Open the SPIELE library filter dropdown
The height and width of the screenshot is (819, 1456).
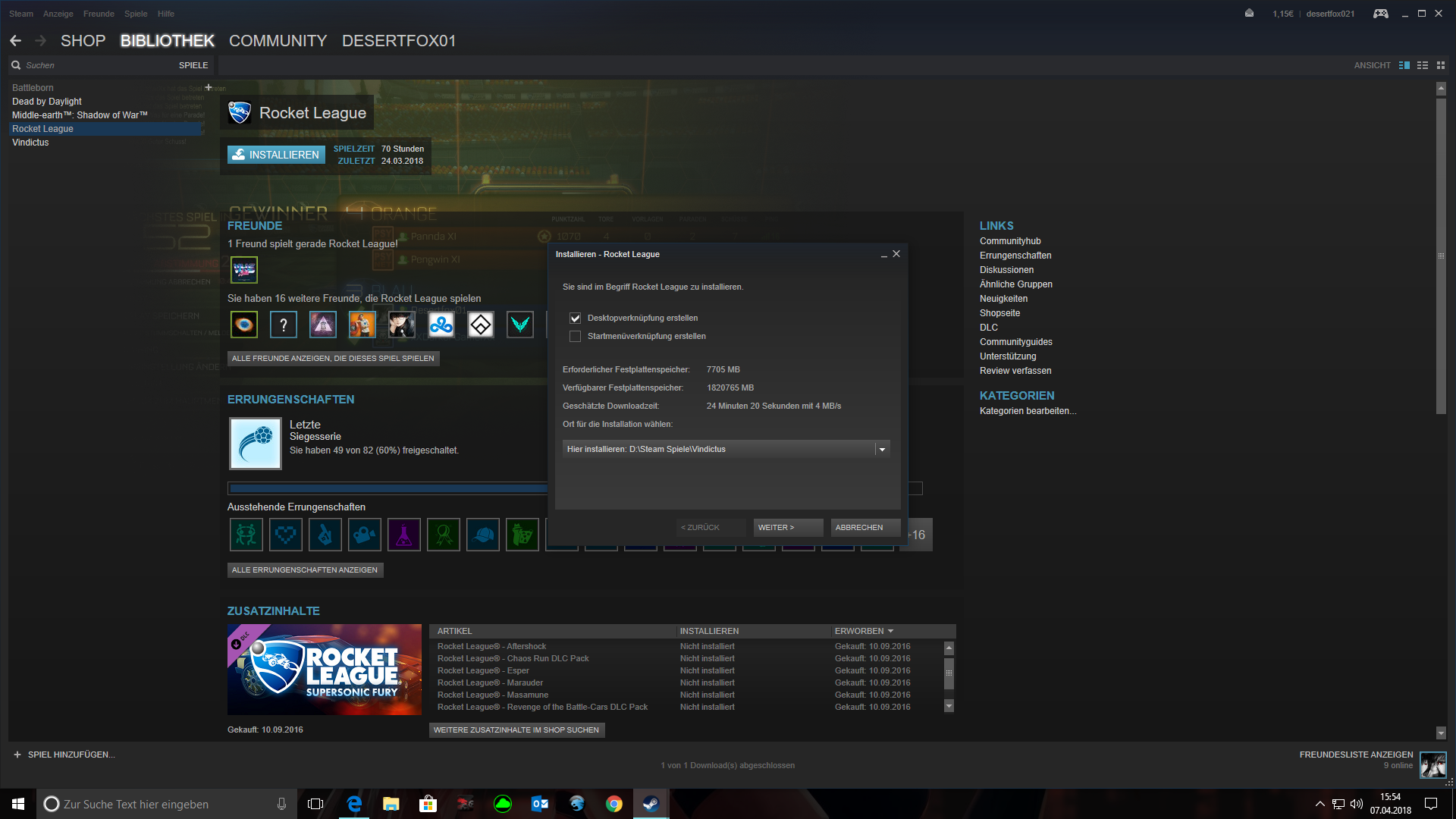click(x=193, y=65)
